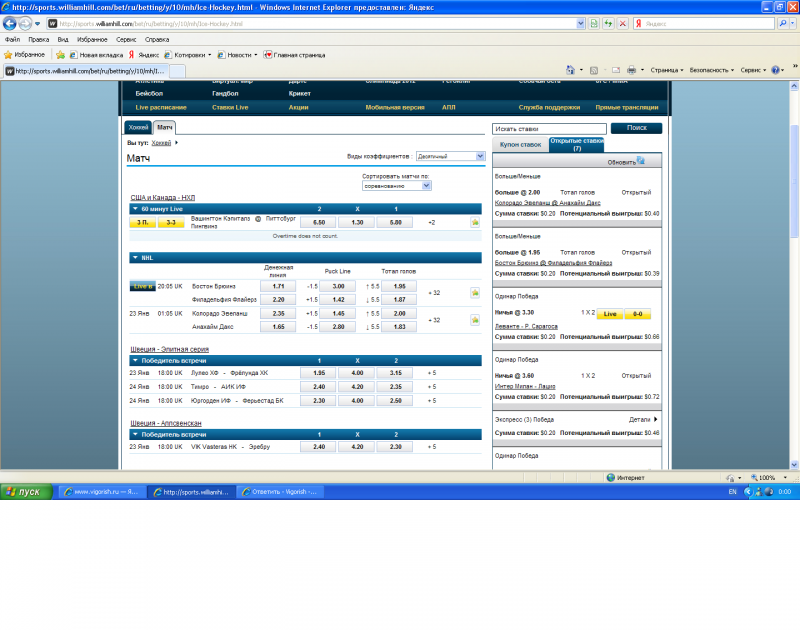Click the Главная страница favorites link
Image resolution: width=800 pixels, height=630 pixels.
pos(294,55)
